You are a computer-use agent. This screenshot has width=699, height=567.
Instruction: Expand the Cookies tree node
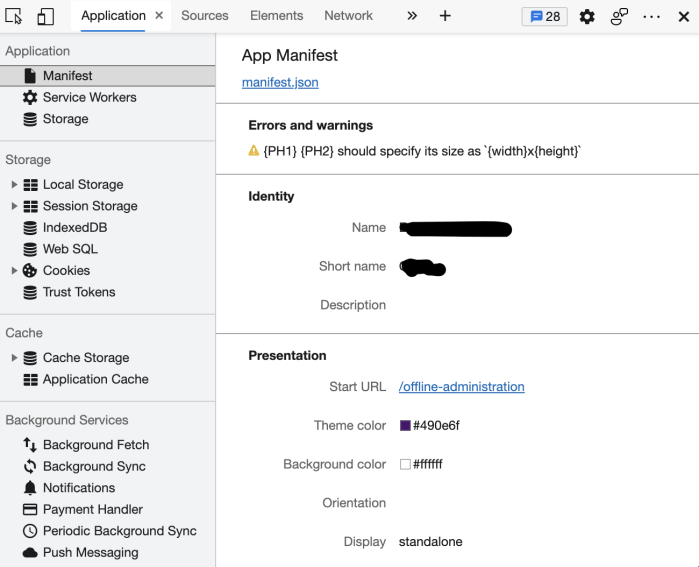pyautogui.click(x=14, y=271)
